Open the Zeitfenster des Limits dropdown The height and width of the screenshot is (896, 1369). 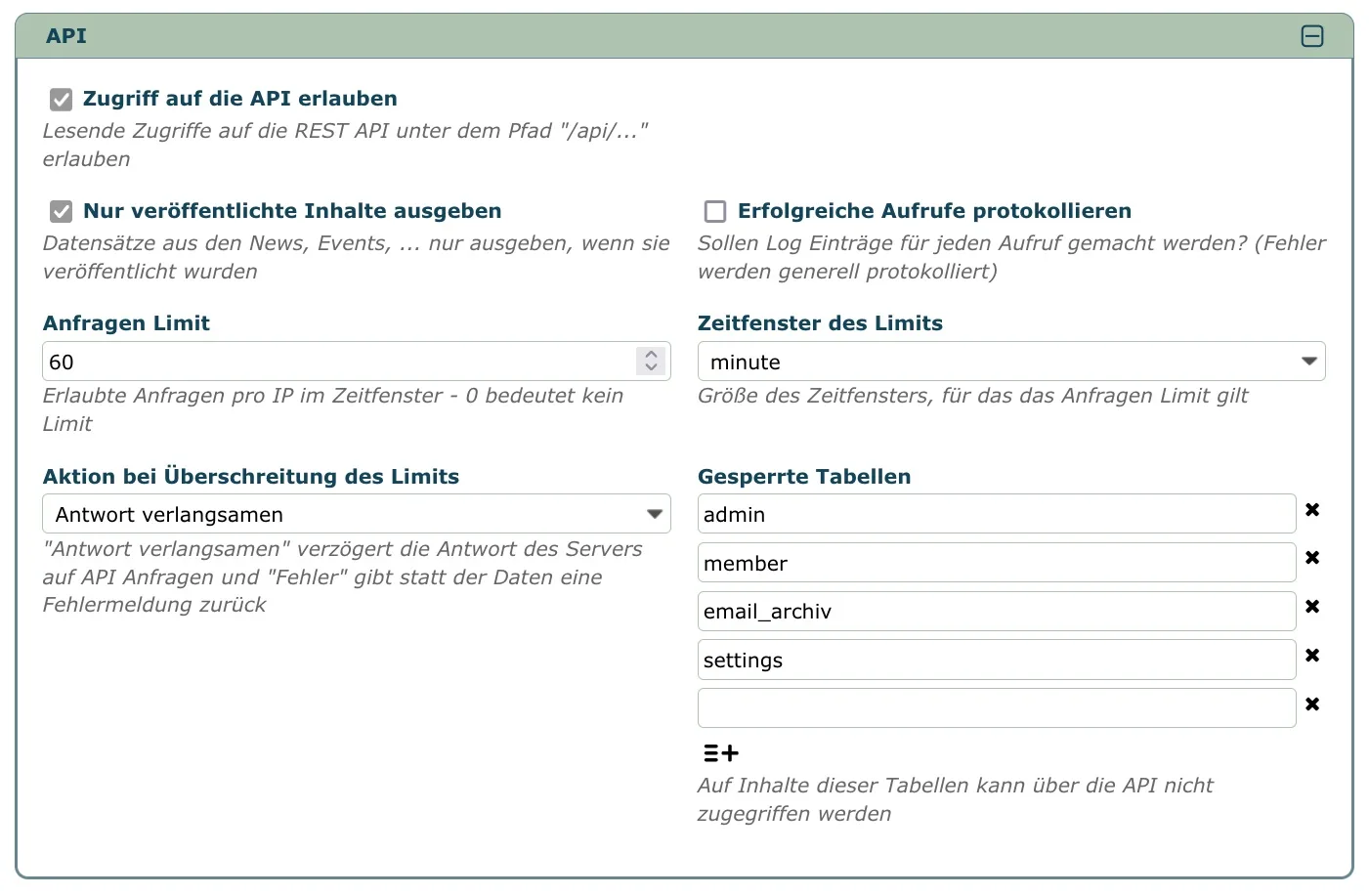point(1010,362)
